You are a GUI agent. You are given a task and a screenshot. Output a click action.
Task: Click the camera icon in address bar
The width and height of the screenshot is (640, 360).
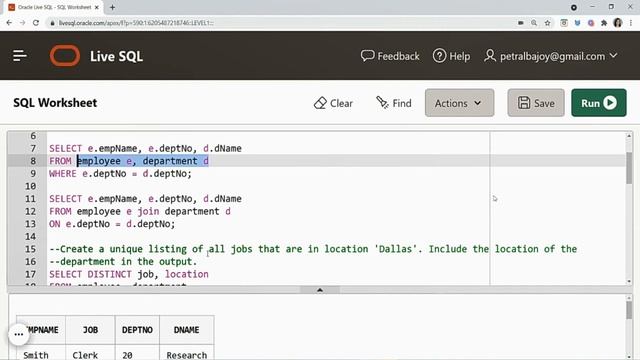click(520, 23)
